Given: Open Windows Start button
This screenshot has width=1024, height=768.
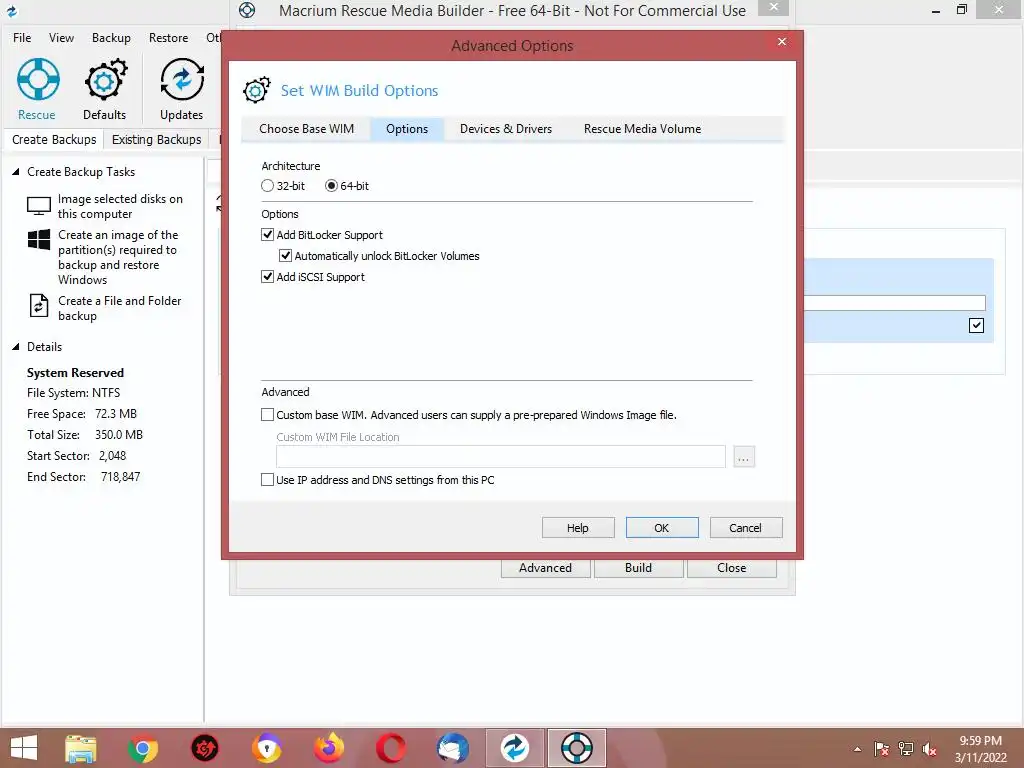Looking at the screenshot, I should click(24, 748).
